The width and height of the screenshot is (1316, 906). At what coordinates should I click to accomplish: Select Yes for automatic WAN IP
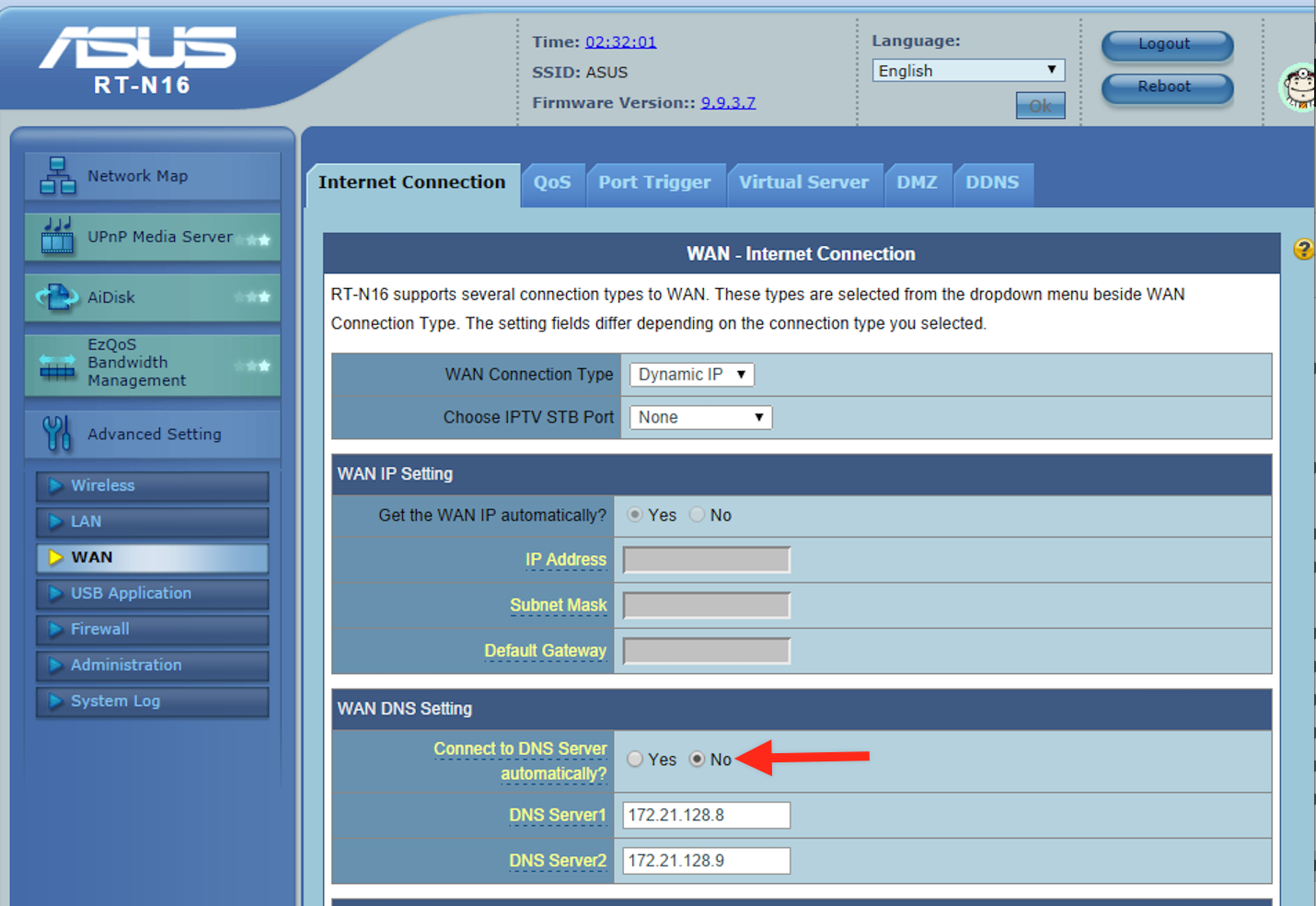click(x=635, y=515)
